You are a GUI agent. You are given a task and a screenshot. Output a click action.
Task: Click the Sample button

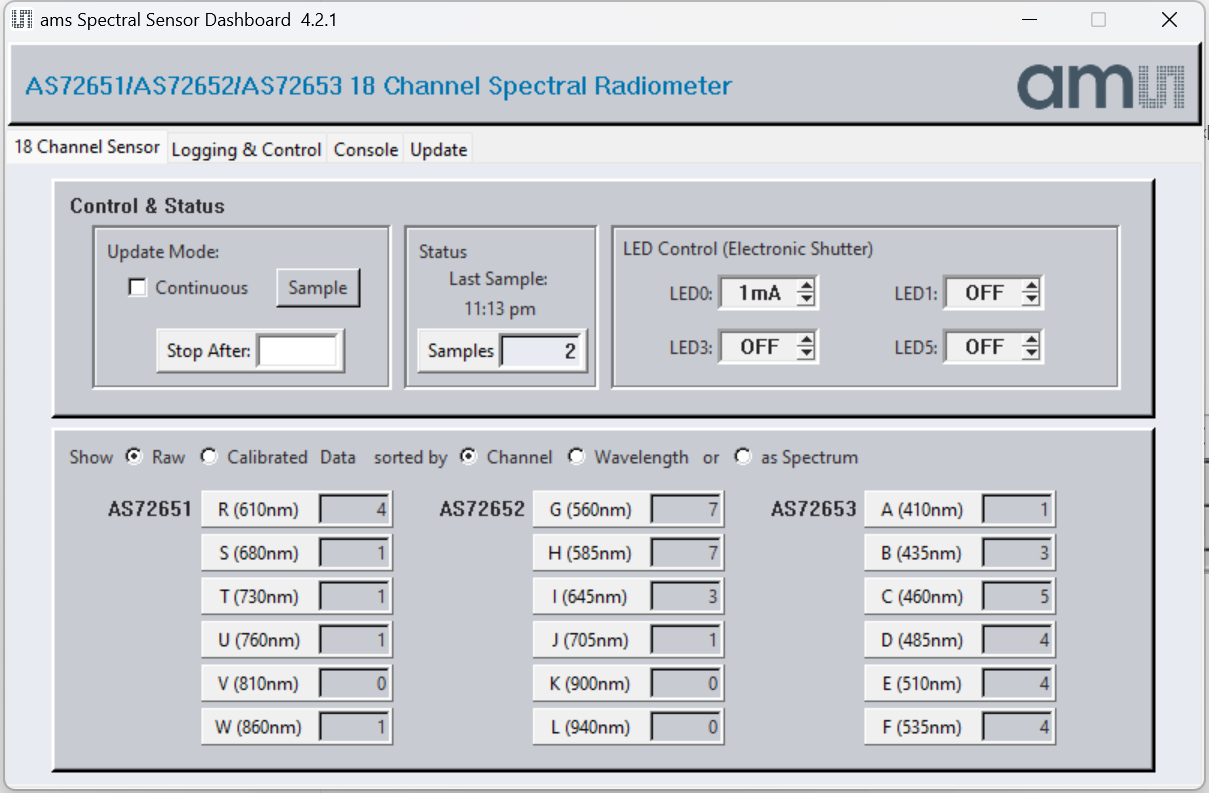coord(318,288)
